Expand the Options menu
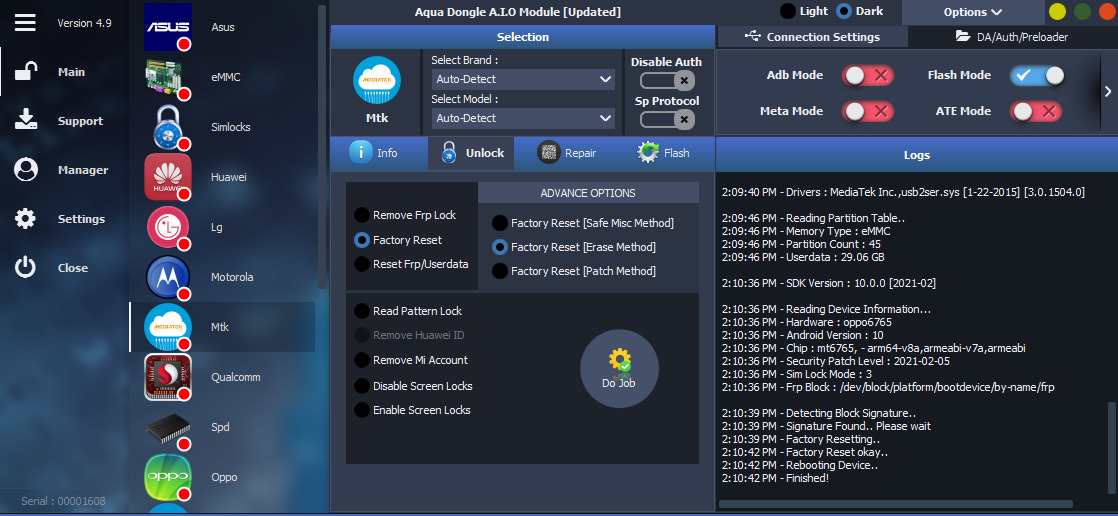The width and height of the screenshot is (1118, 516). (972, 12)
